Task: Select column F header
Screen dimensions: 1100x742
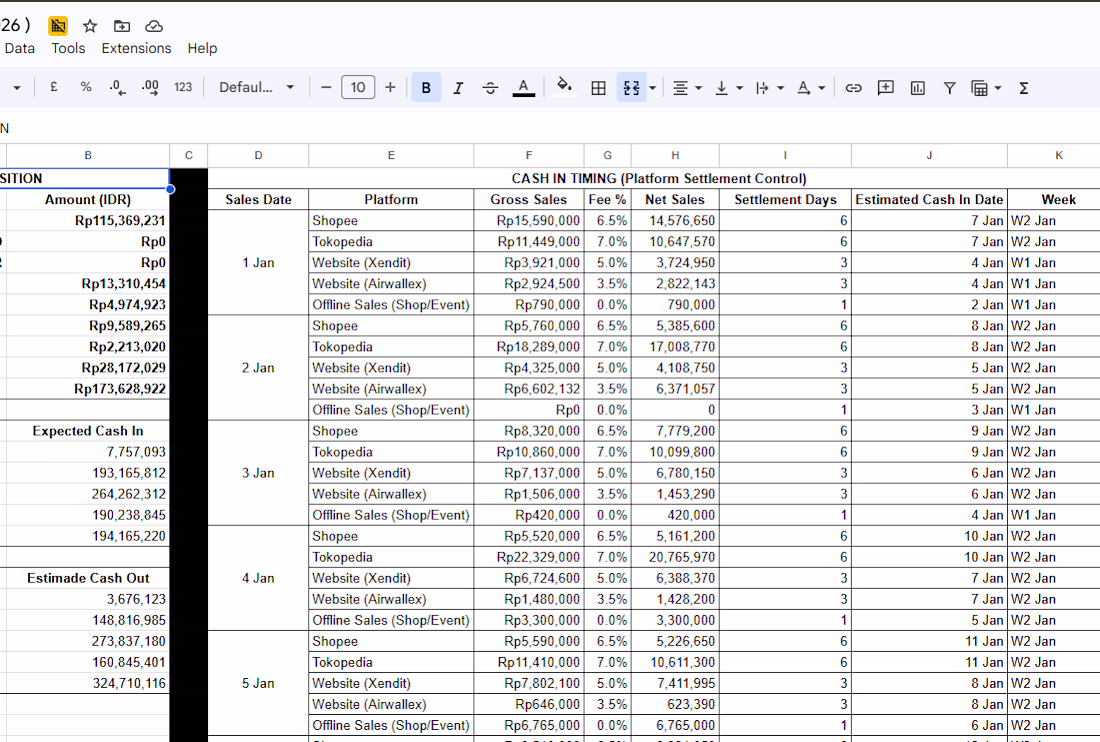Action: (x=529, y=155)
